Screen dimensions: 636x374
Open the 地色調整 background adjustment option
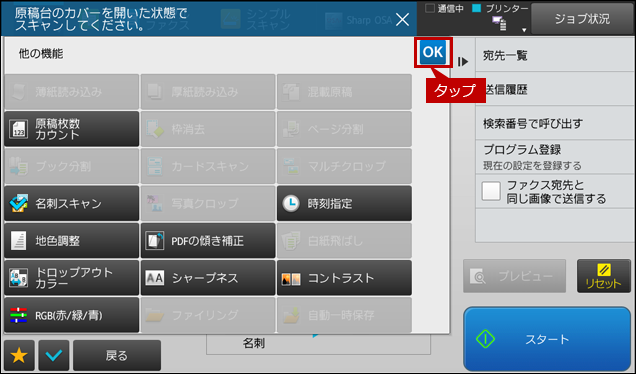tap(71, 241)
